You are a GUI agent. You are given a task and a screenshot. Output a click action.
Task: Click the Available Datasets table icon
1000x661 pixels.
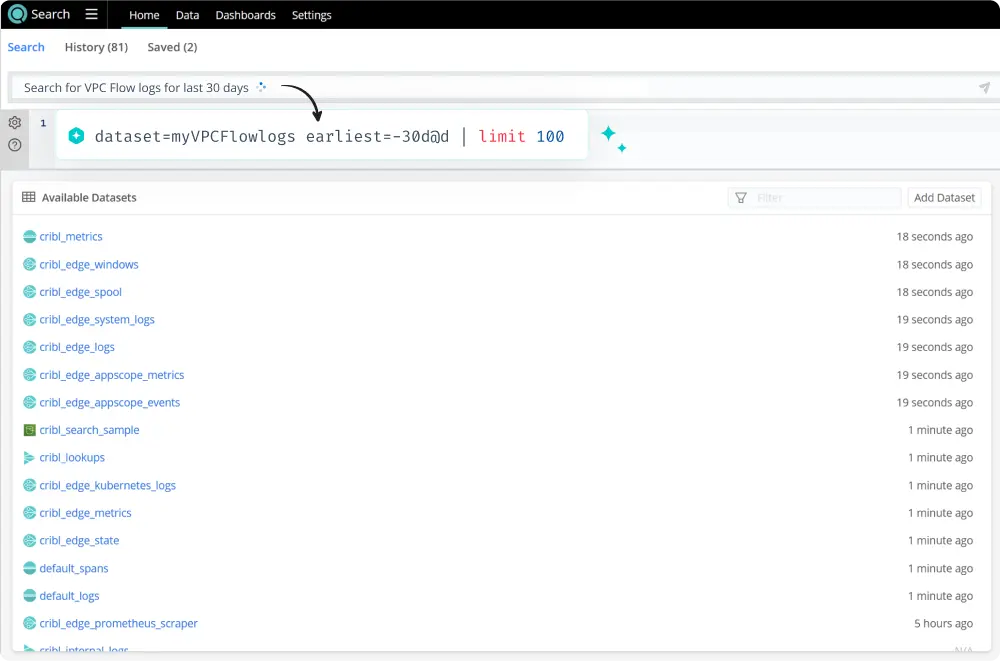click(29, 197)
